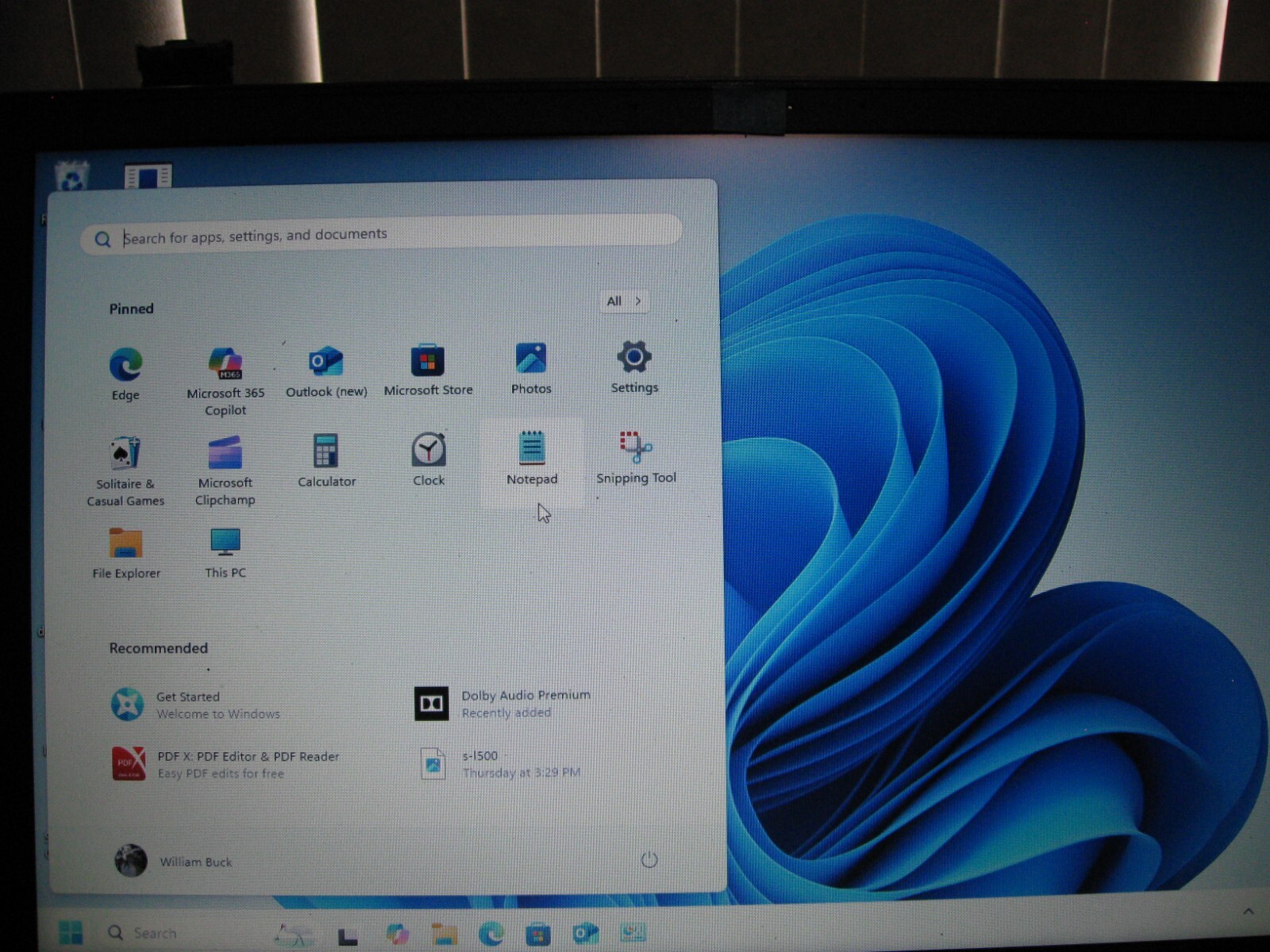This screenshot has height=952, width=1270.
Task: Open Edge from the pinned apps
Action: (x=125, y=374)
